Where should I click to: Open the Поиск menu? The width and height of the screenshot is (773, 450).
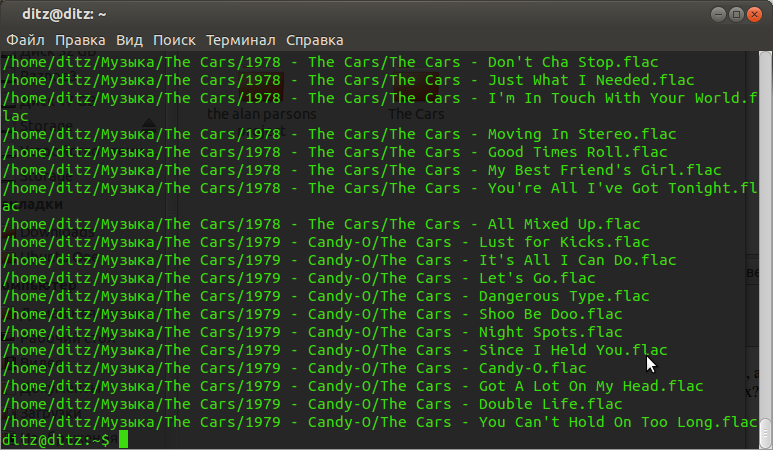pyautogui.click(x=174, y=40)
